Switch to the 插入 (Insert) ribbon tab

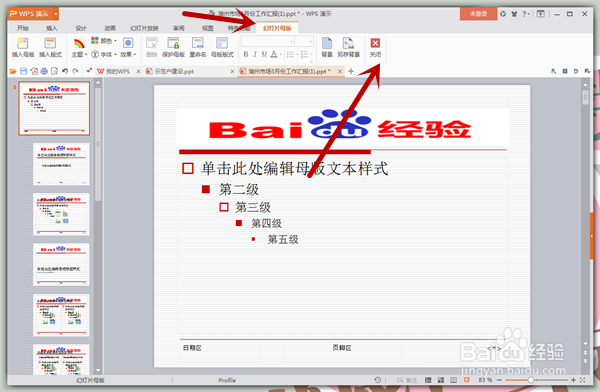[x=52, y=28]
